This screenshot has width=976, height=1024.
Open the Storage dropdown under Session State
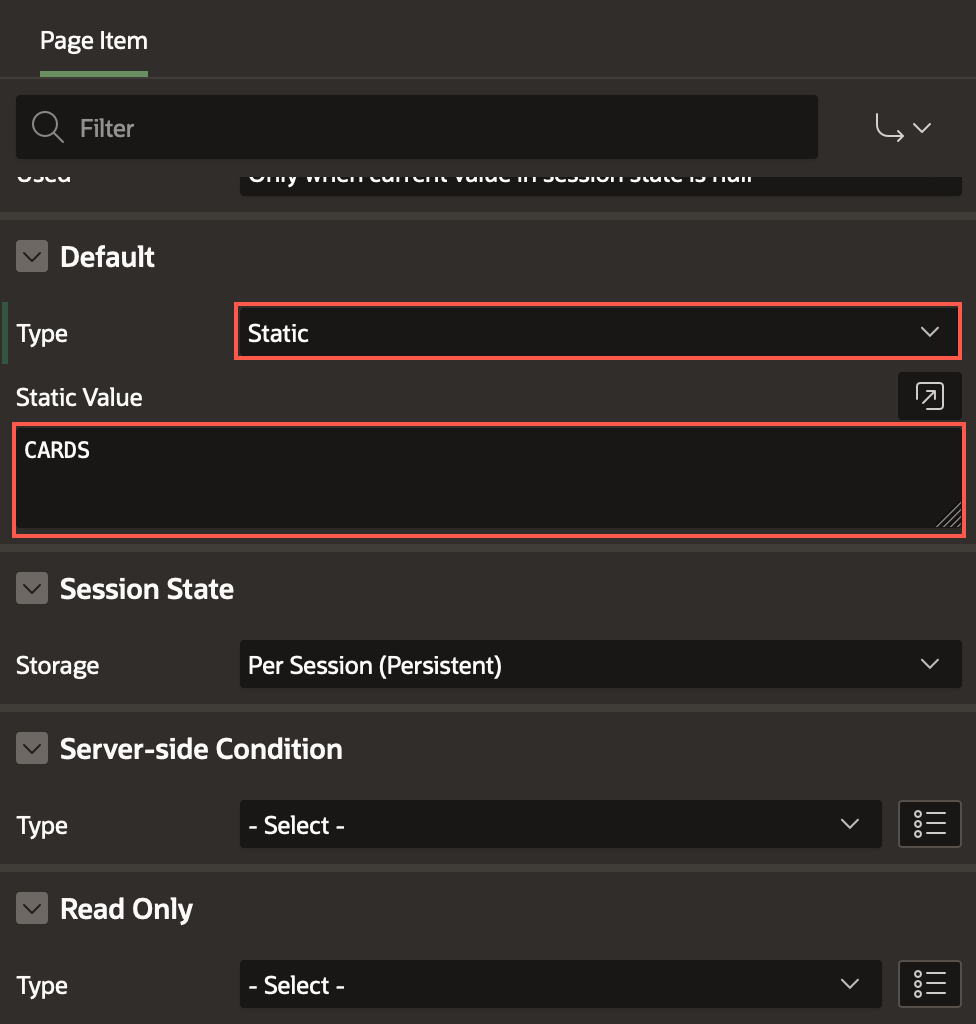click(x=599, y=665)
